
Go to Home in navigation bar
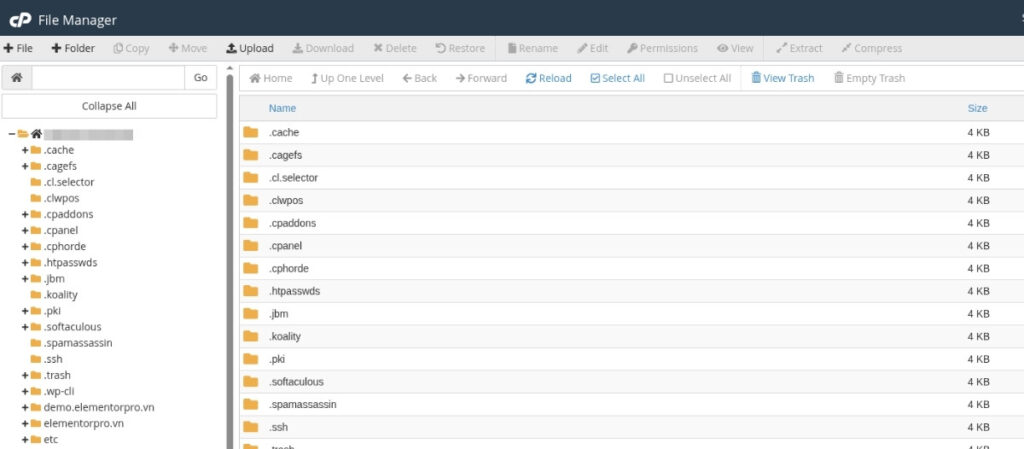270,78
